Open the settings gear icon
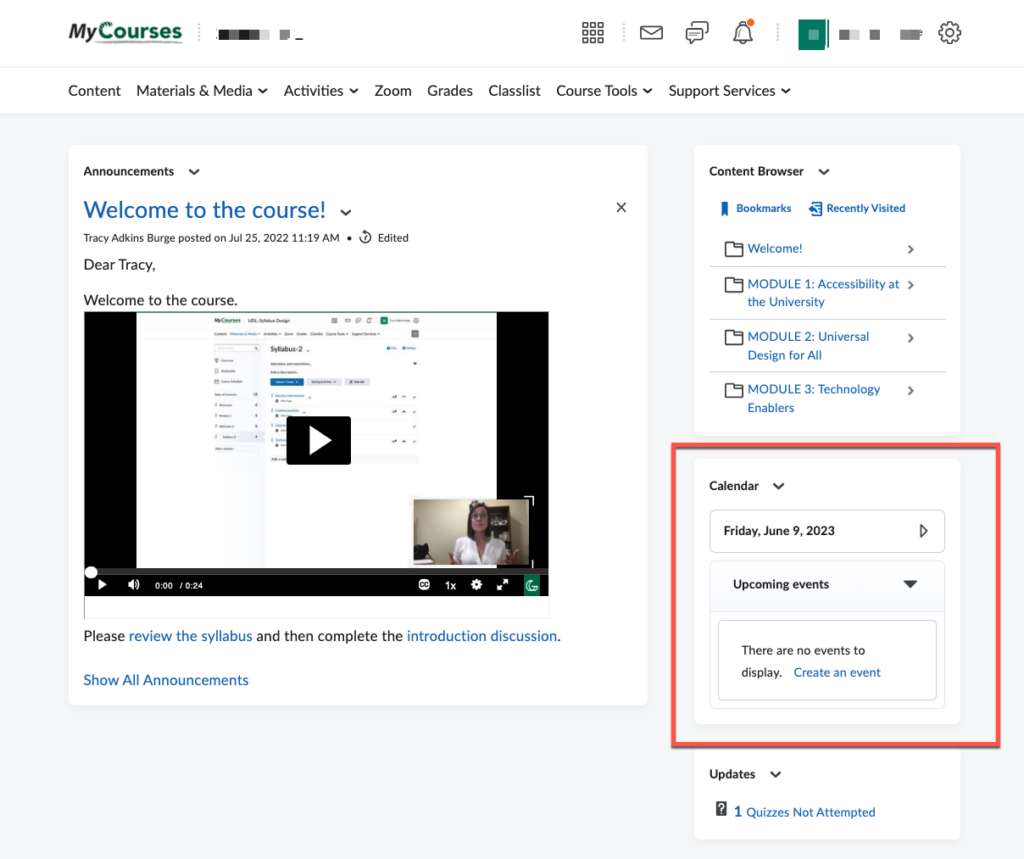The height and width of the screenshot is (859, 1024). (949, 32)
